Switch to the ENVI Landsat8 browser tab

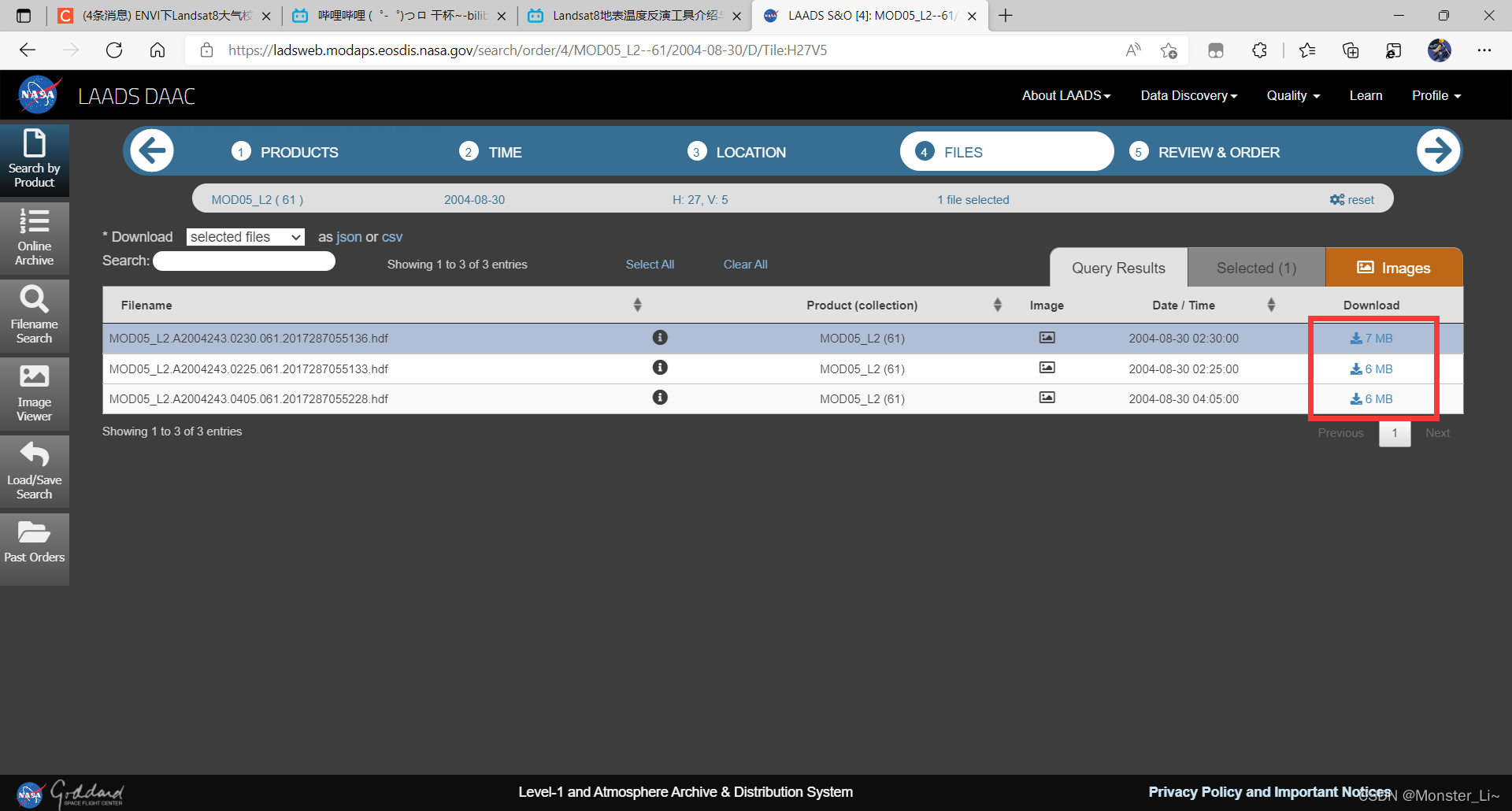click(x=165, y=16)
